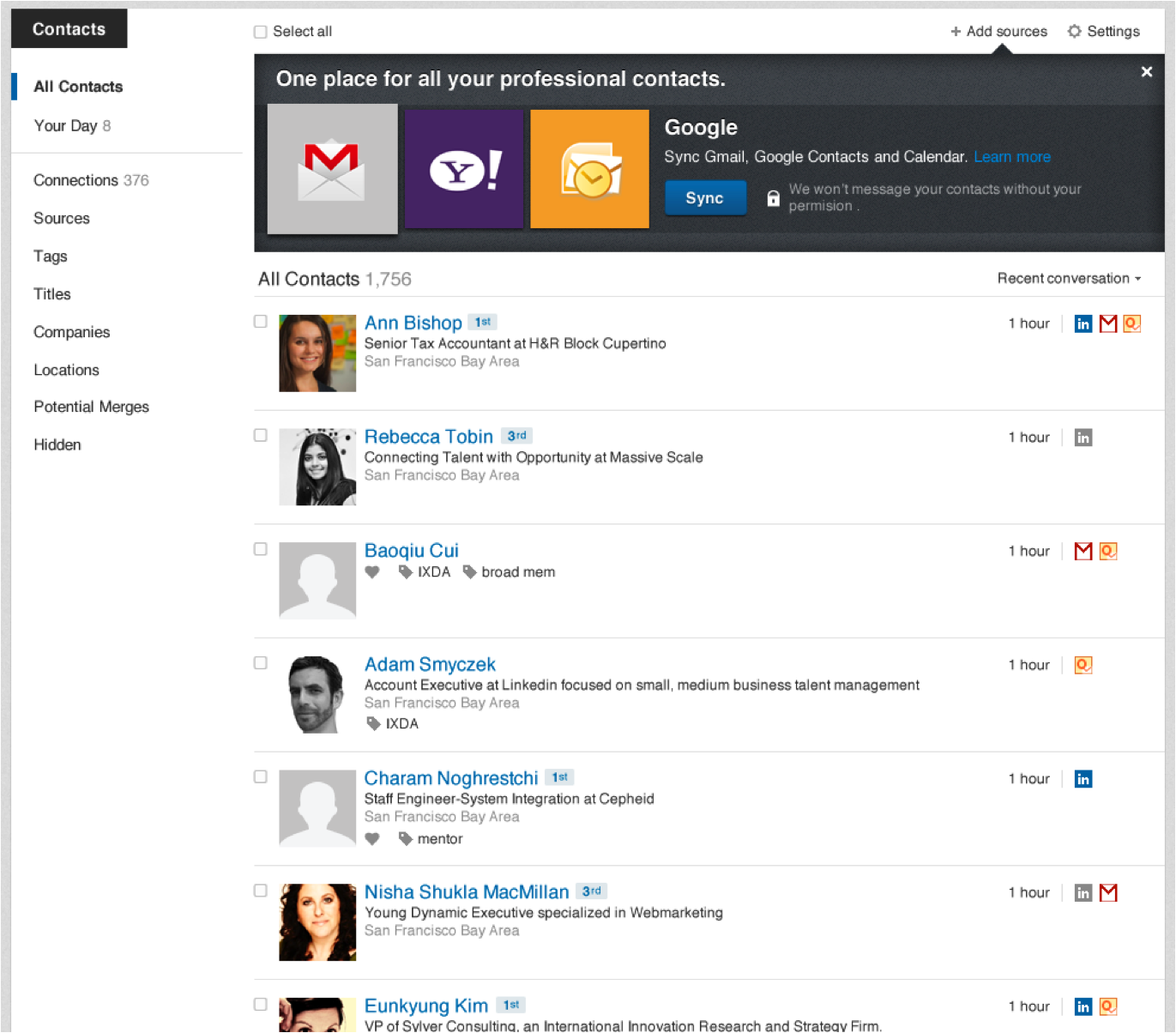Open Rebecca Tobin's profile name link
1176x1033 pixels.
(429, 437)
